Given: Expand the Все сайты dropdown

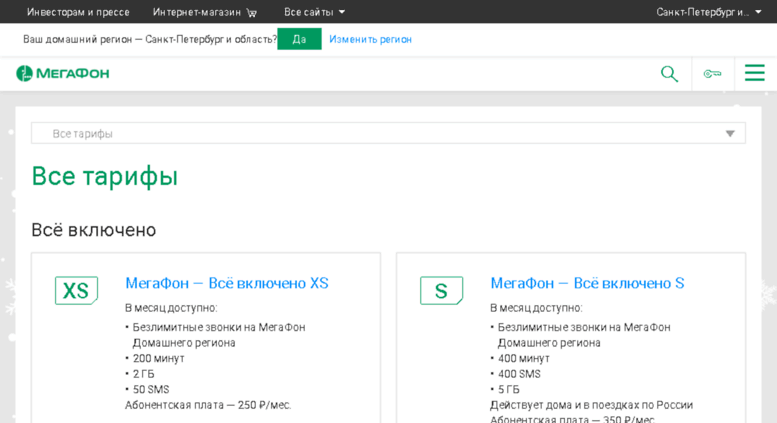Looking at the screenshot, I should (x=314, y=12).
